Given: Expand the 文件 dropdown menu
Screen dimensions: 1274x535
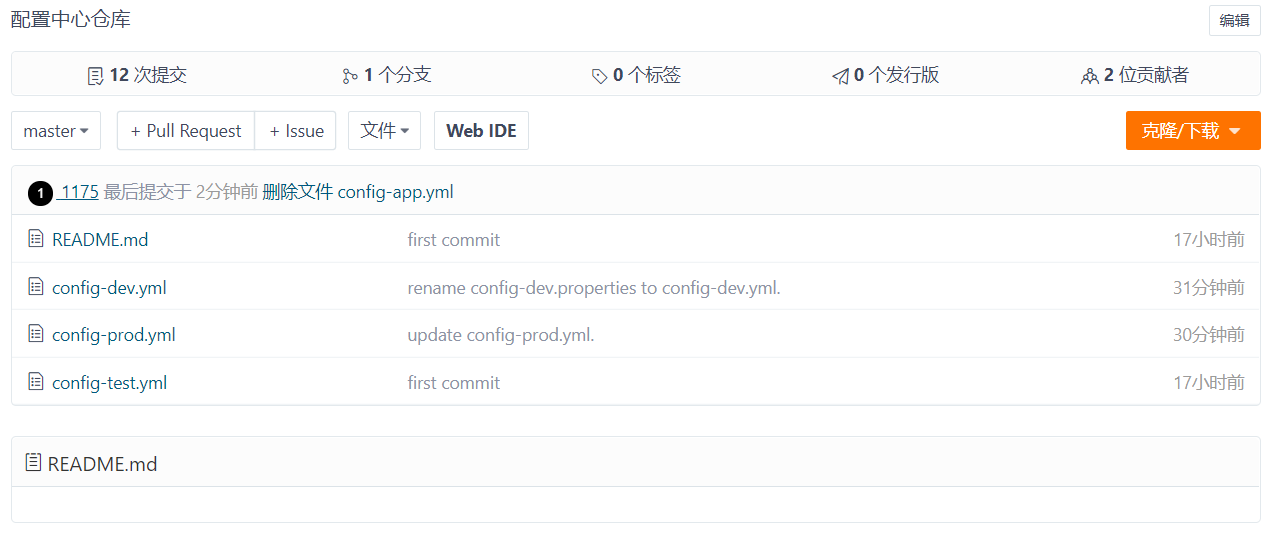Looking at the screenshot, I should [x=384, y=131].
